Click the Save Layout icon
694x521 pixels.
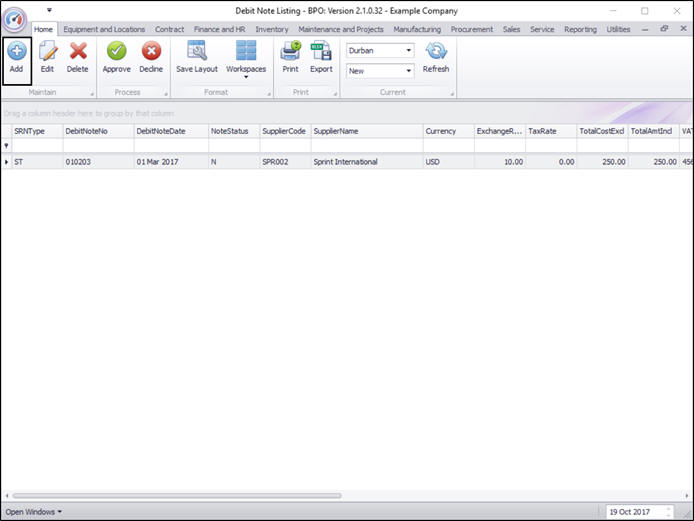[197, 50]
